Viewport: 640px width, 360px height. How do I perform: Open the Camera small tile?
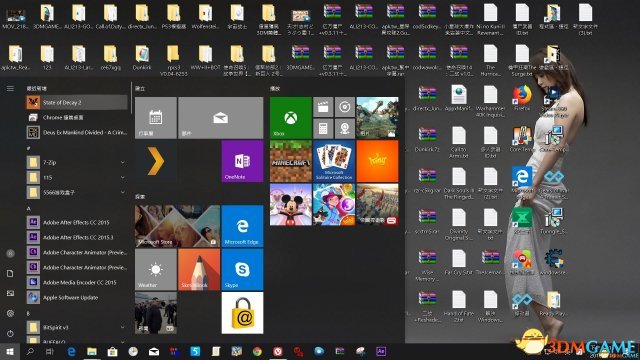point(345,129)
